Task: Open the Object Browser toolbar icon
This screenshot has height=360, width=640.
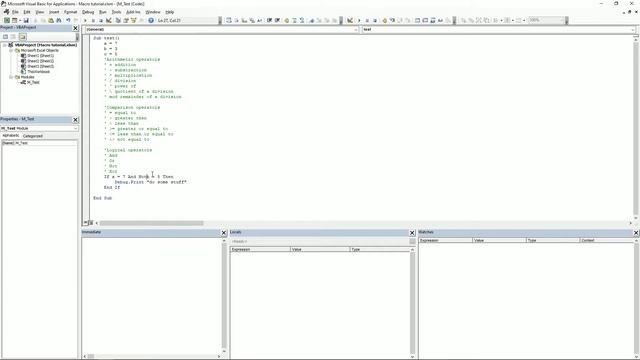Action: (133, 20)
